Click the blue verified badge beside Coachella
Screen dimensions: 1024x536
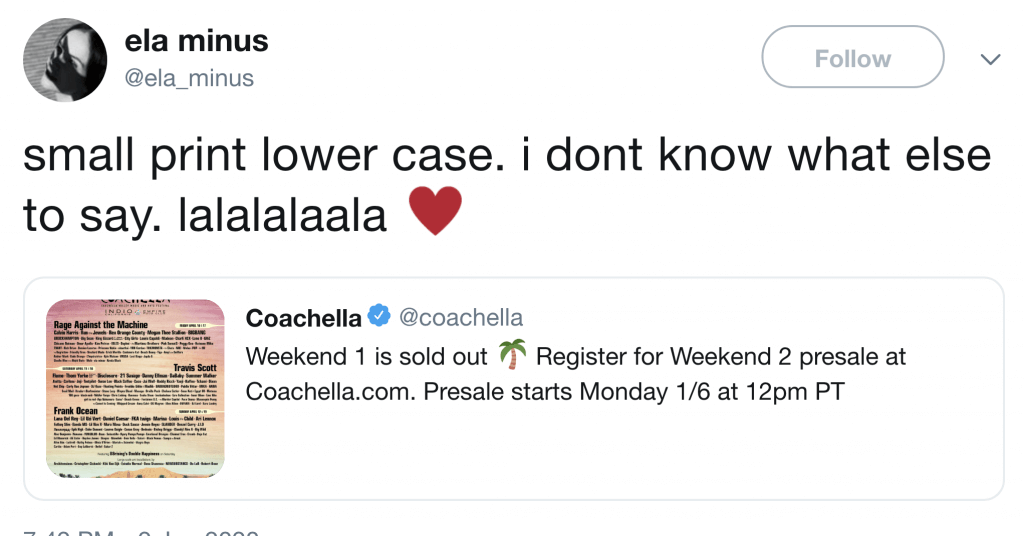tap(379, 318)
